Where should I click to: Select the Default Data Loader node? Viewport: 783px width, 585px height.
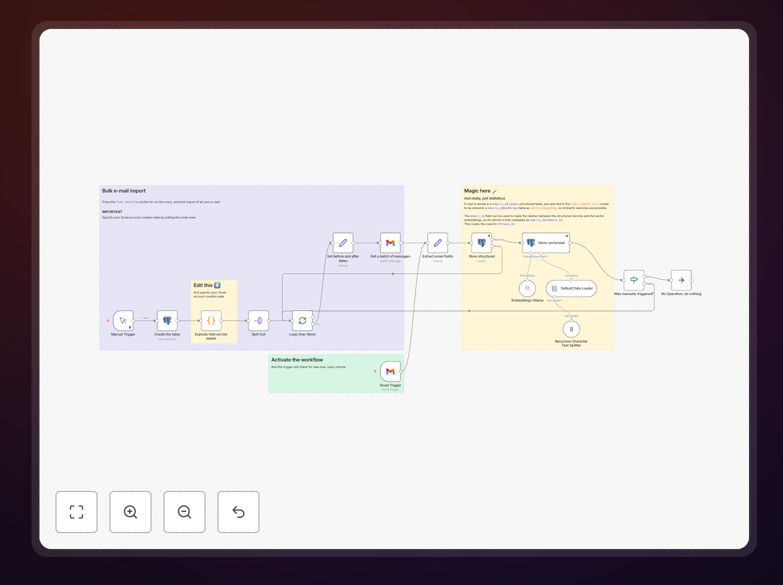[x=571, y=289]
